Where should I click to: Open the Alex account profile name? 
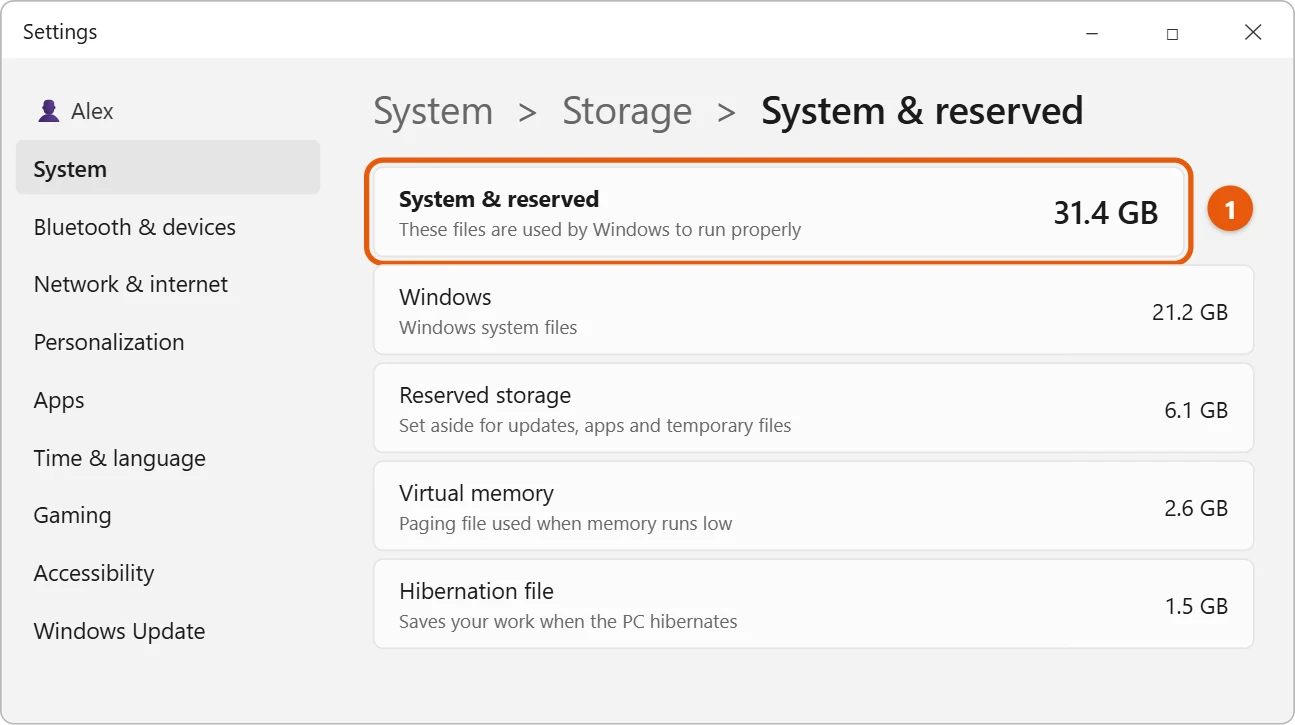tap(92, 111)
